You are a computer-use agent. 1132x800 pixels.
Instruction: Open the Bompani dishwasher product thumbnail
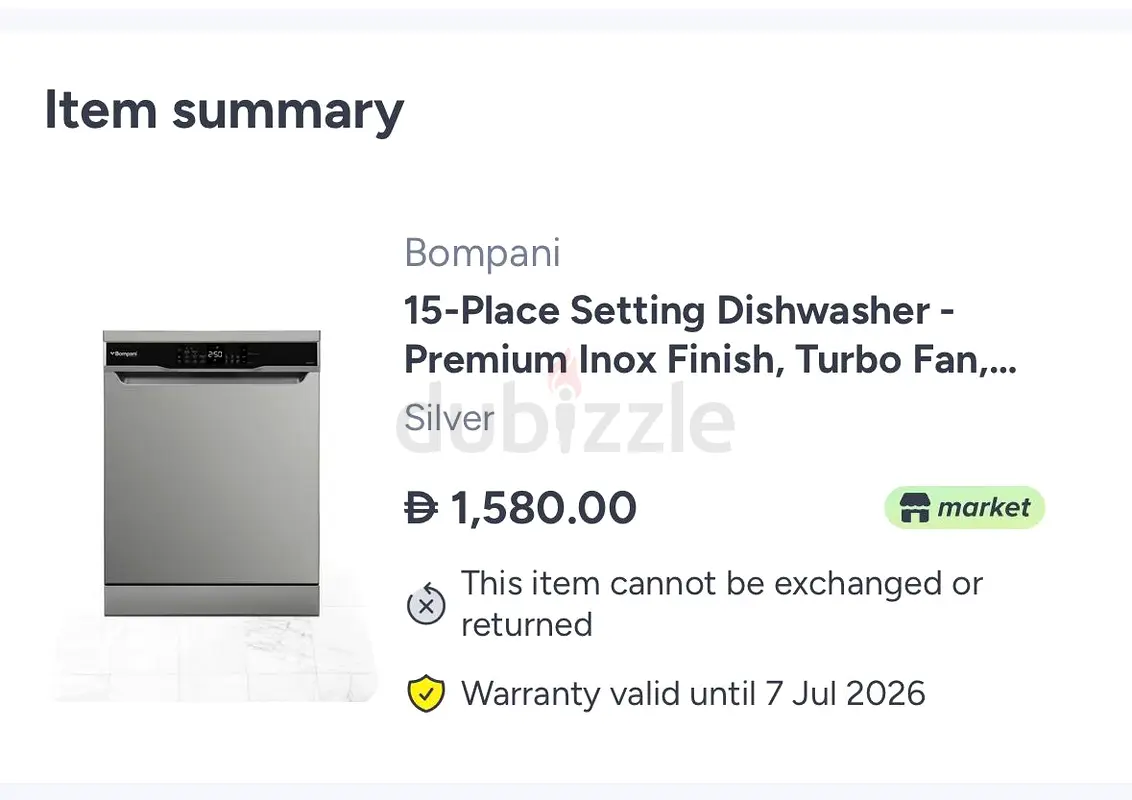pyautogui.click(x=212, y=473)
